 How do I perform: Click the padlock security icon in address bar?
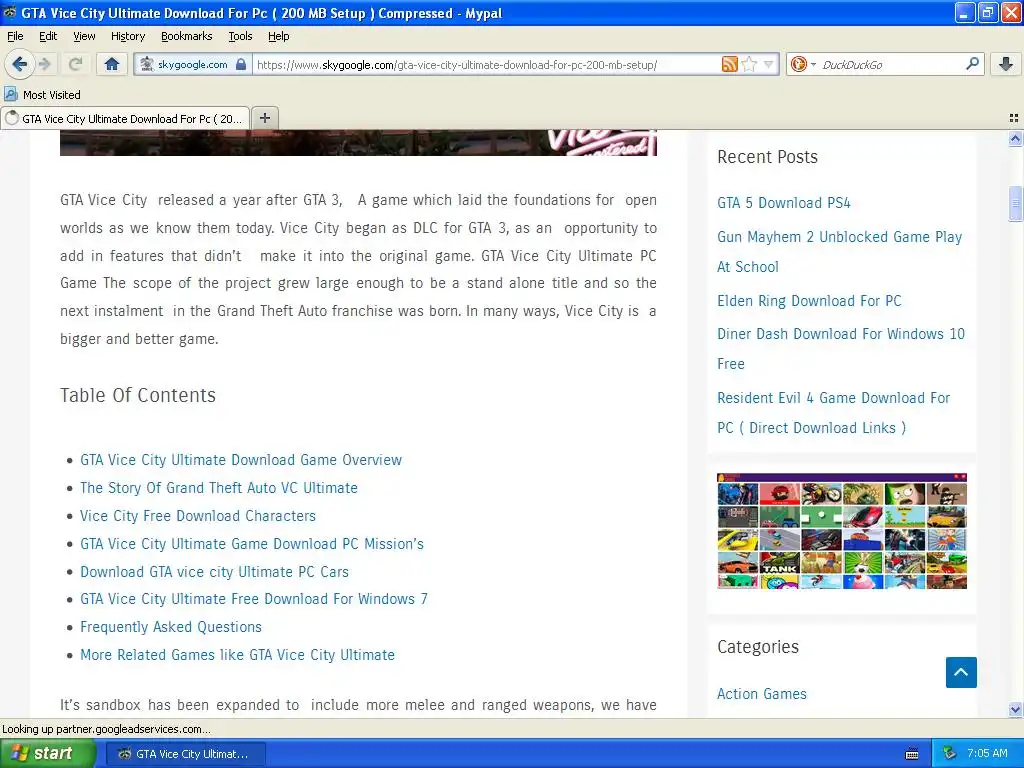[x=241, y=64]
